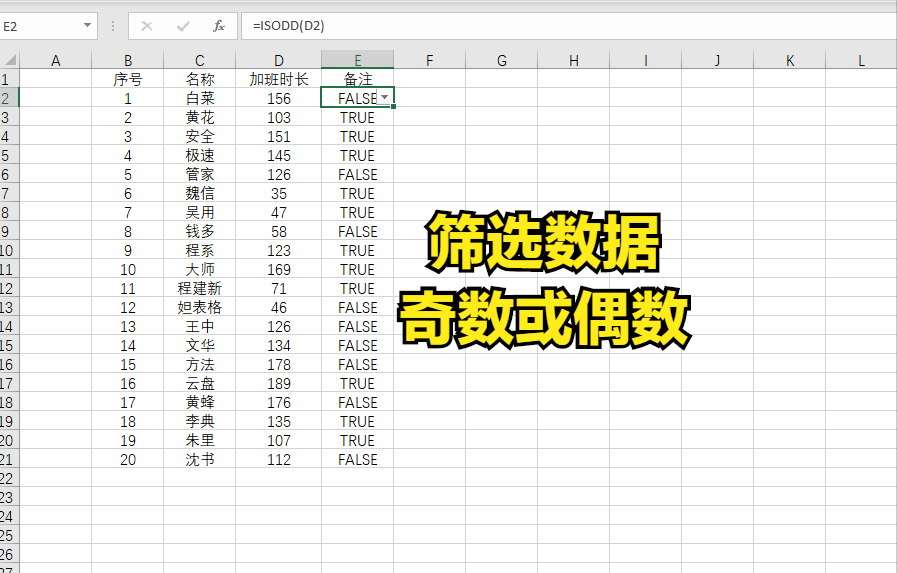Image resolution: width=897 pixels, height=573 pixels.
Task: Select row 25 header
Action: 9,535
